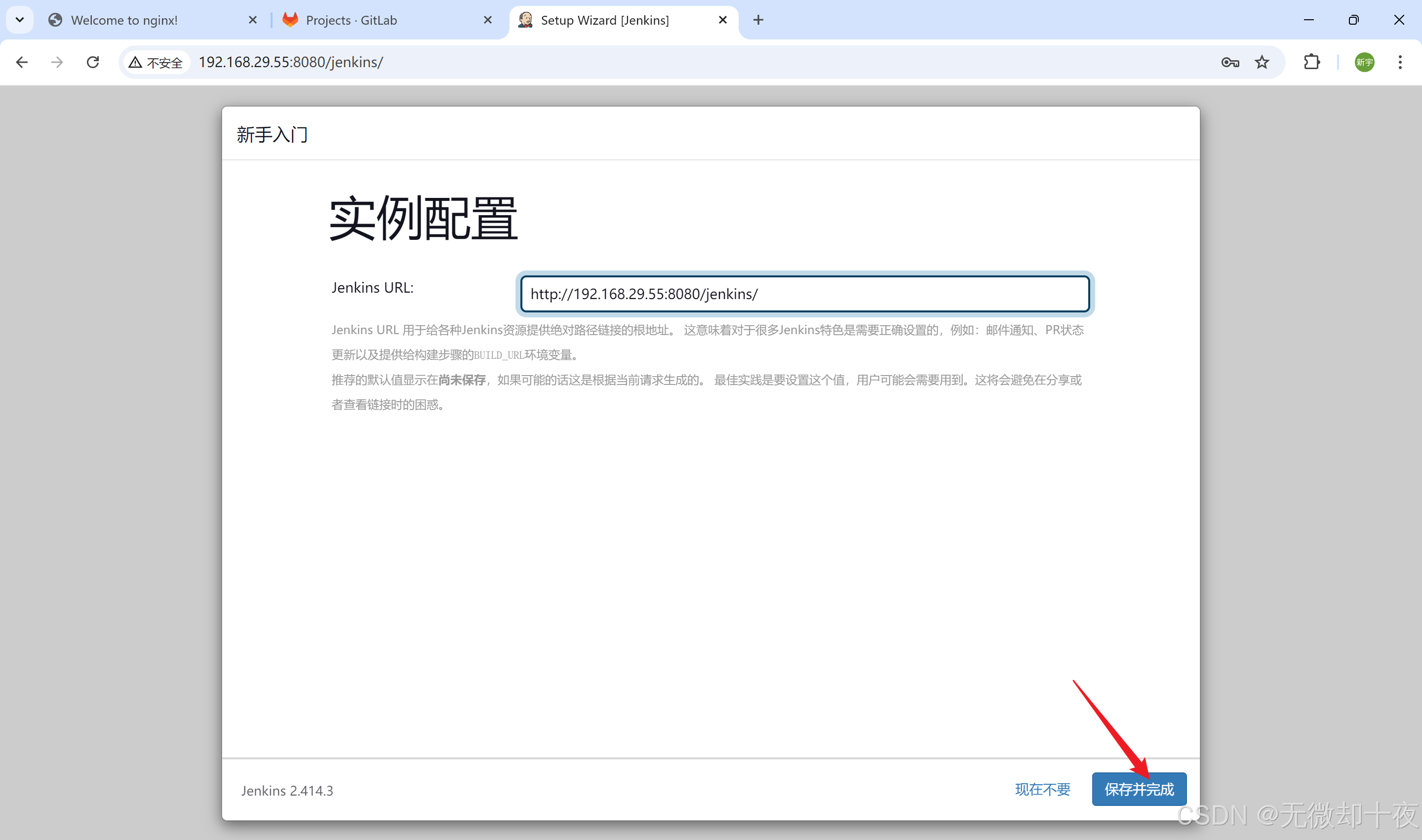Open the Chrome profile avatar
The width and height of the screenshot is (1422, 840).
tap(1364, 62)
